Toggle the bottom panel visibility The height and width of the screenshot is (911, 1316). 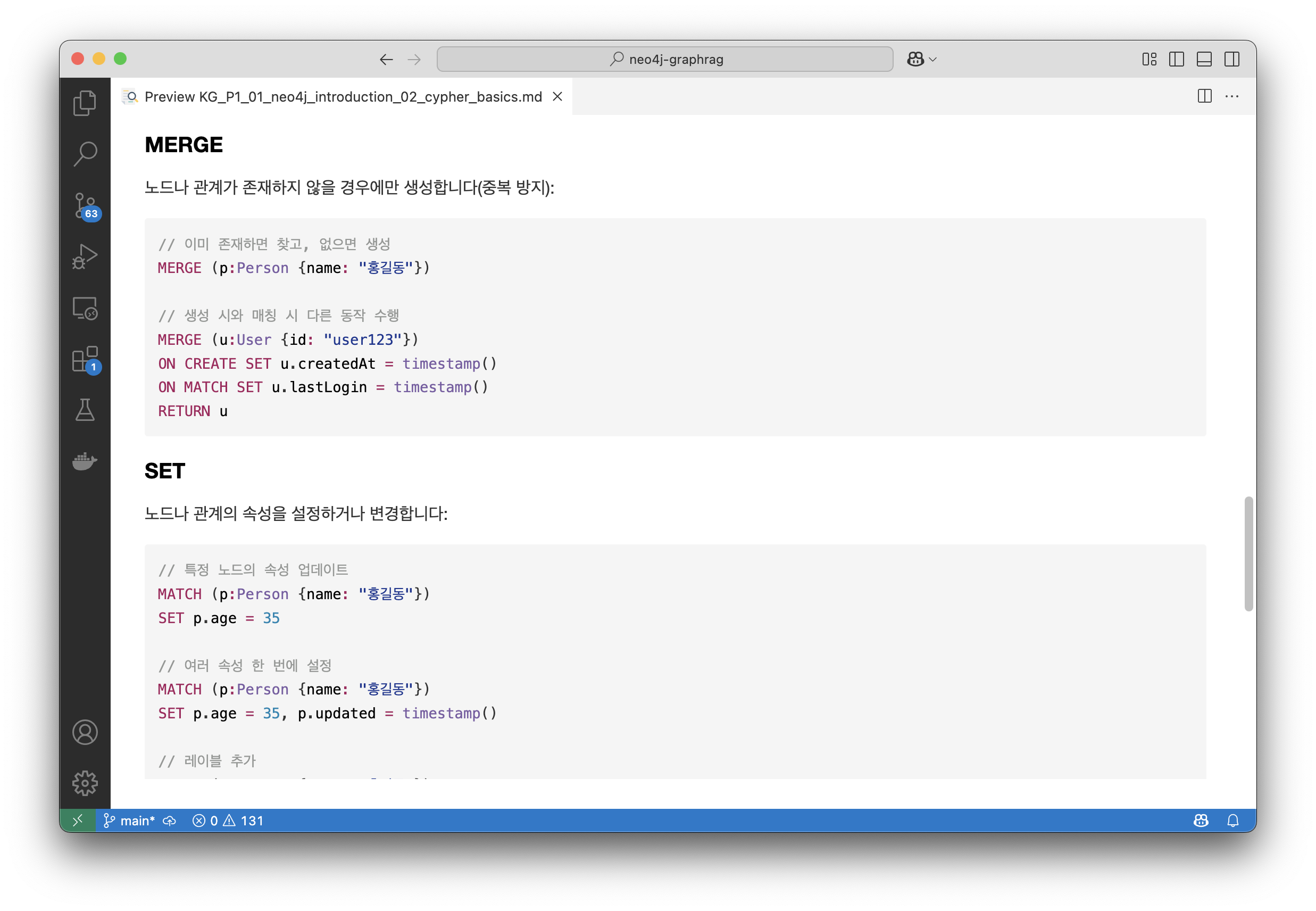click(x=1204, y=60)
